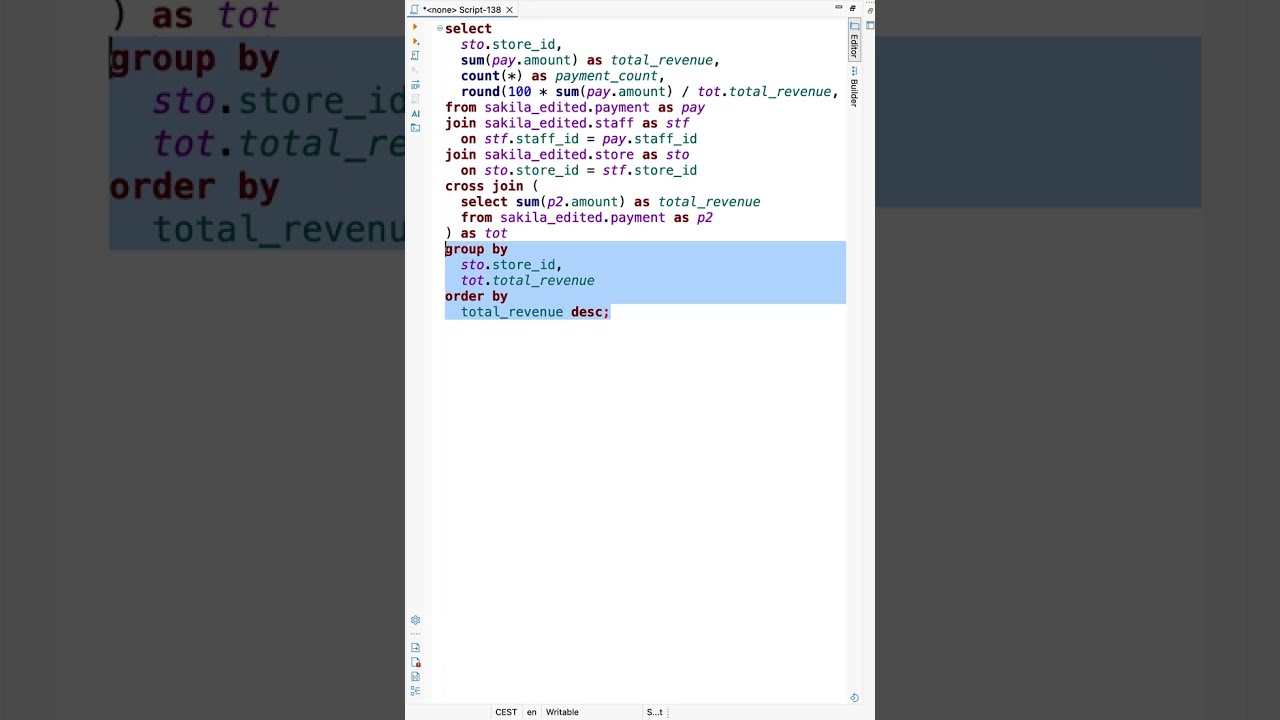The image size is (1280, 720).
Task: Minimize the editor area
Action: click(x=838, y=8)
